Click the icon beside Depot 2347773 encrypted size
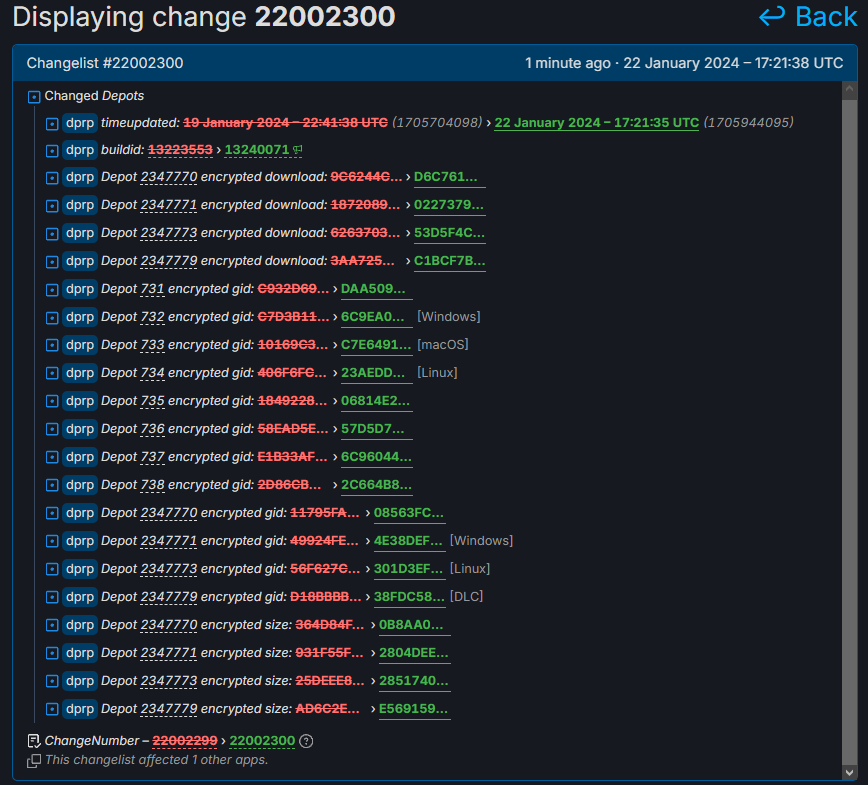This screenshot has width=868, height=785. (x=52, y=681)
